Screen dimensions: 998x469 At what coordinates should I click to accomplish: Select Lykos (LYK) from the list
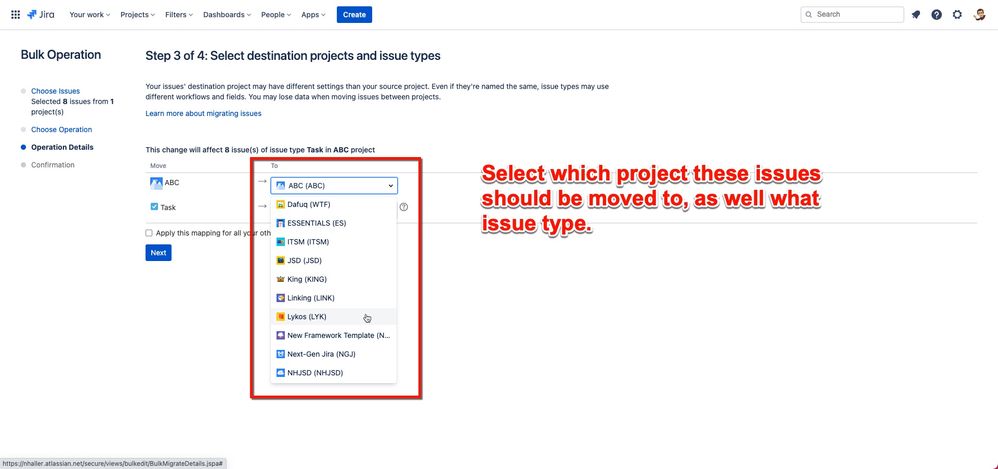[334, 316]
